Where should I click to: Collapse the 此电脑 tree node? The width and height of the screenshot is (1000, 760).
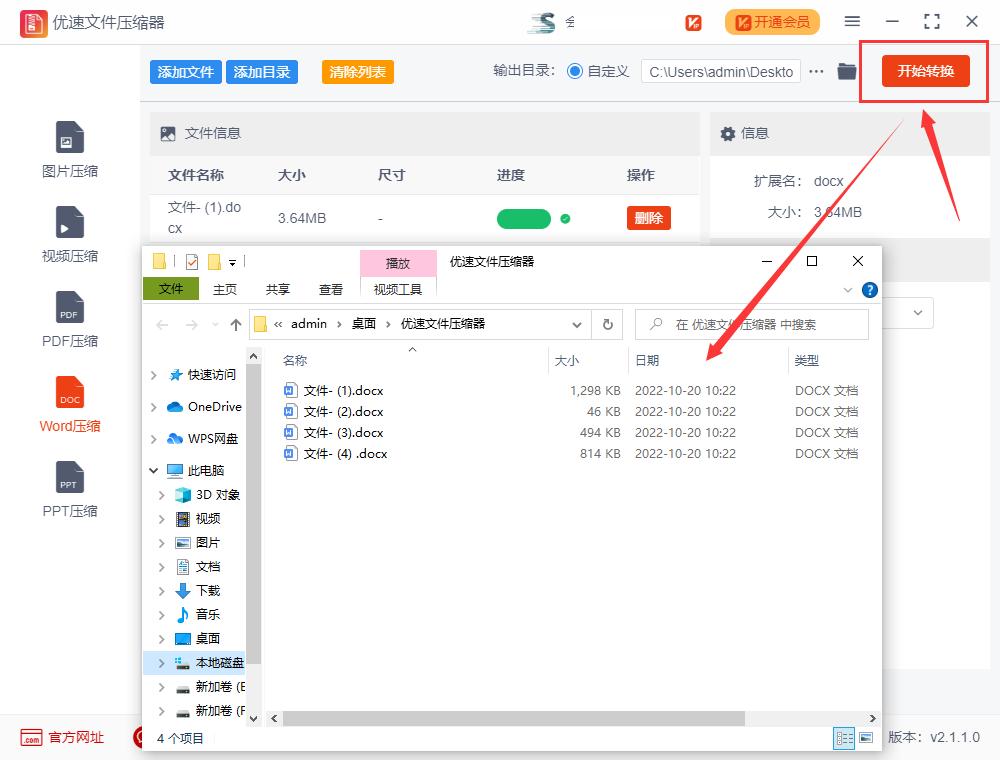click(153, 470)
